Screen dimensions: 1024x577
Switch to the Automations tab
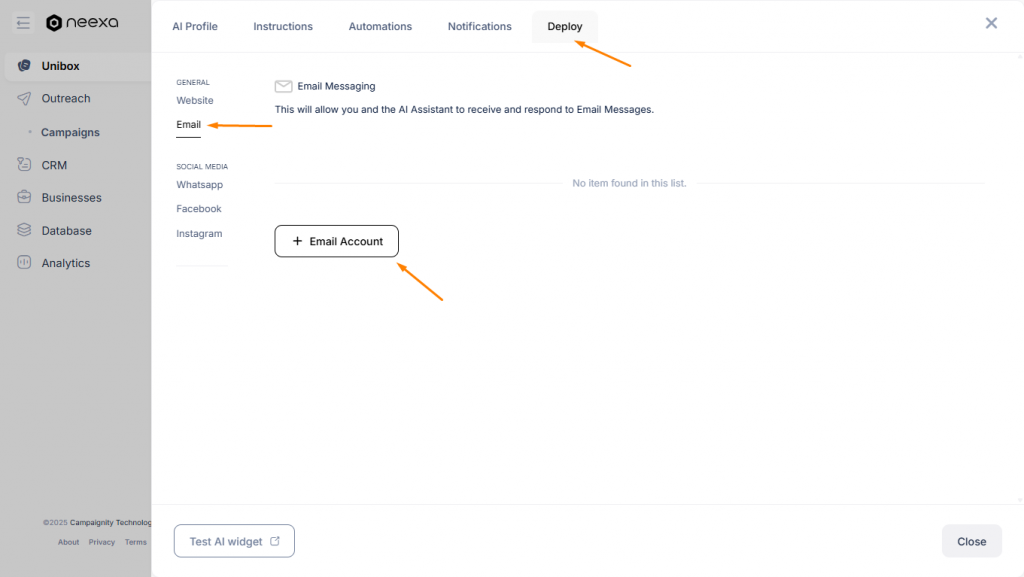coord(380,26)
